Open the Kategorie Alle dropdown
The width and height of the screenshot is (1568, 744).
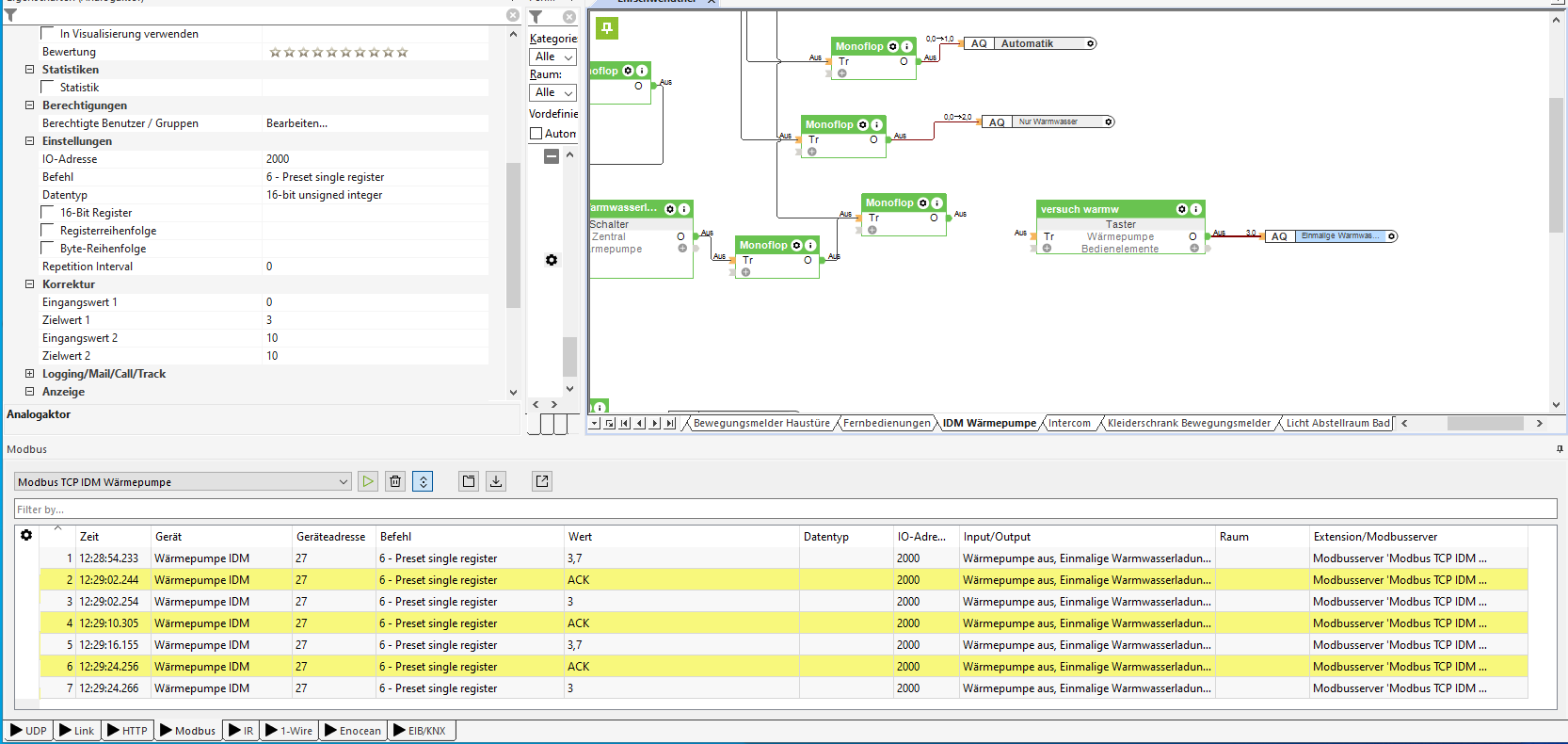[x=553, y=57]
